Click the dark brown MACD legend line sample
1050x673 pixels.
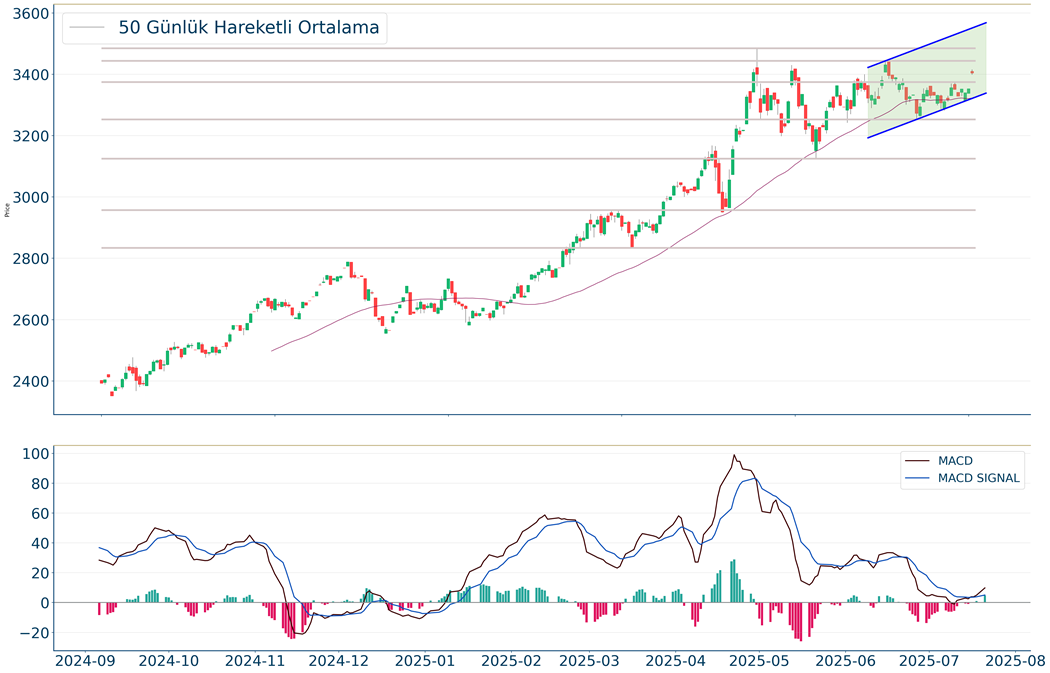(x=917, y=461)
